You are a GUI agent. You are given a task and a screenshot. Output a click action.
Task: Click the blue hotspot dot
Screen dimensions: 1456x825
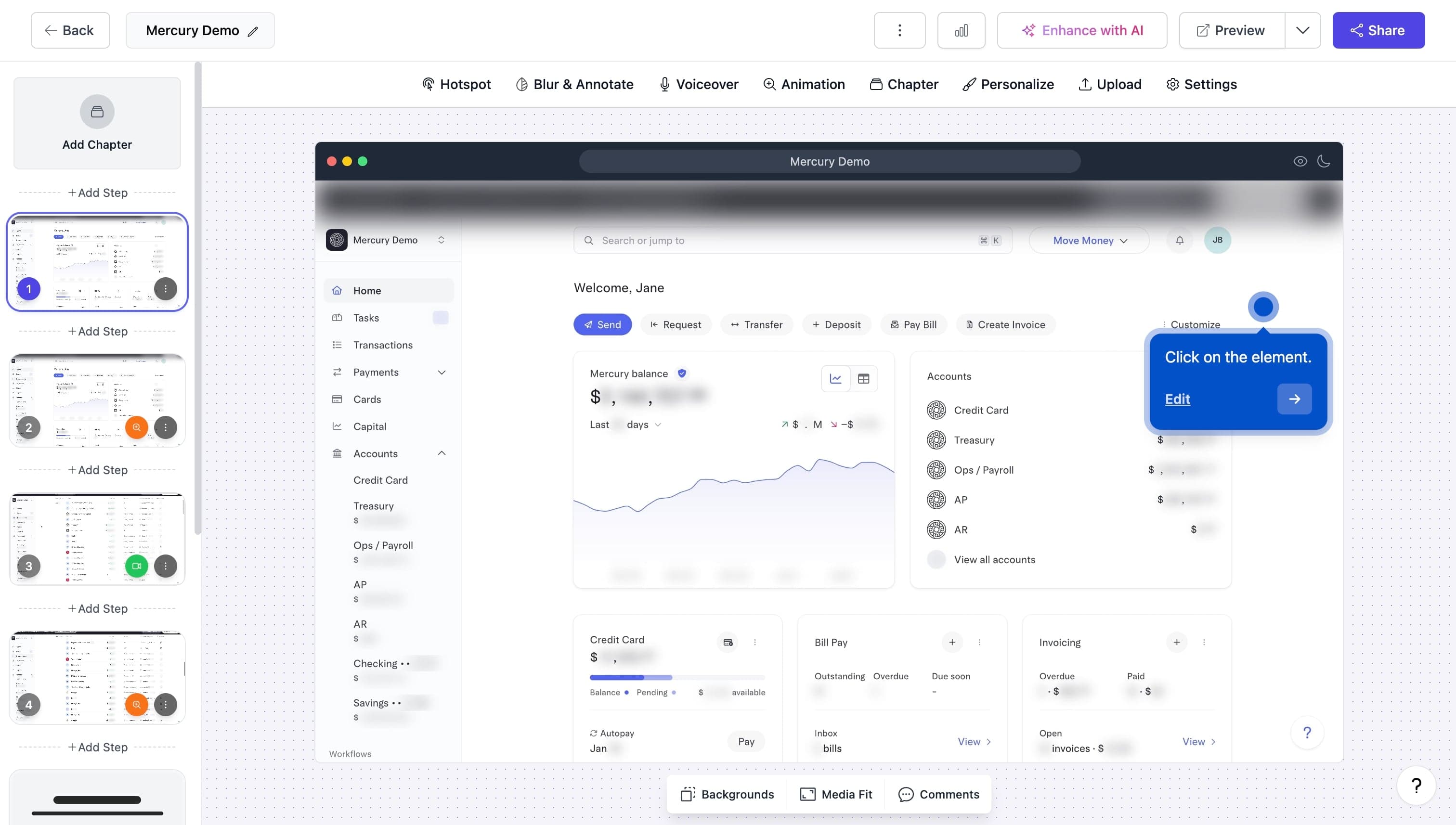[1263, 307]
